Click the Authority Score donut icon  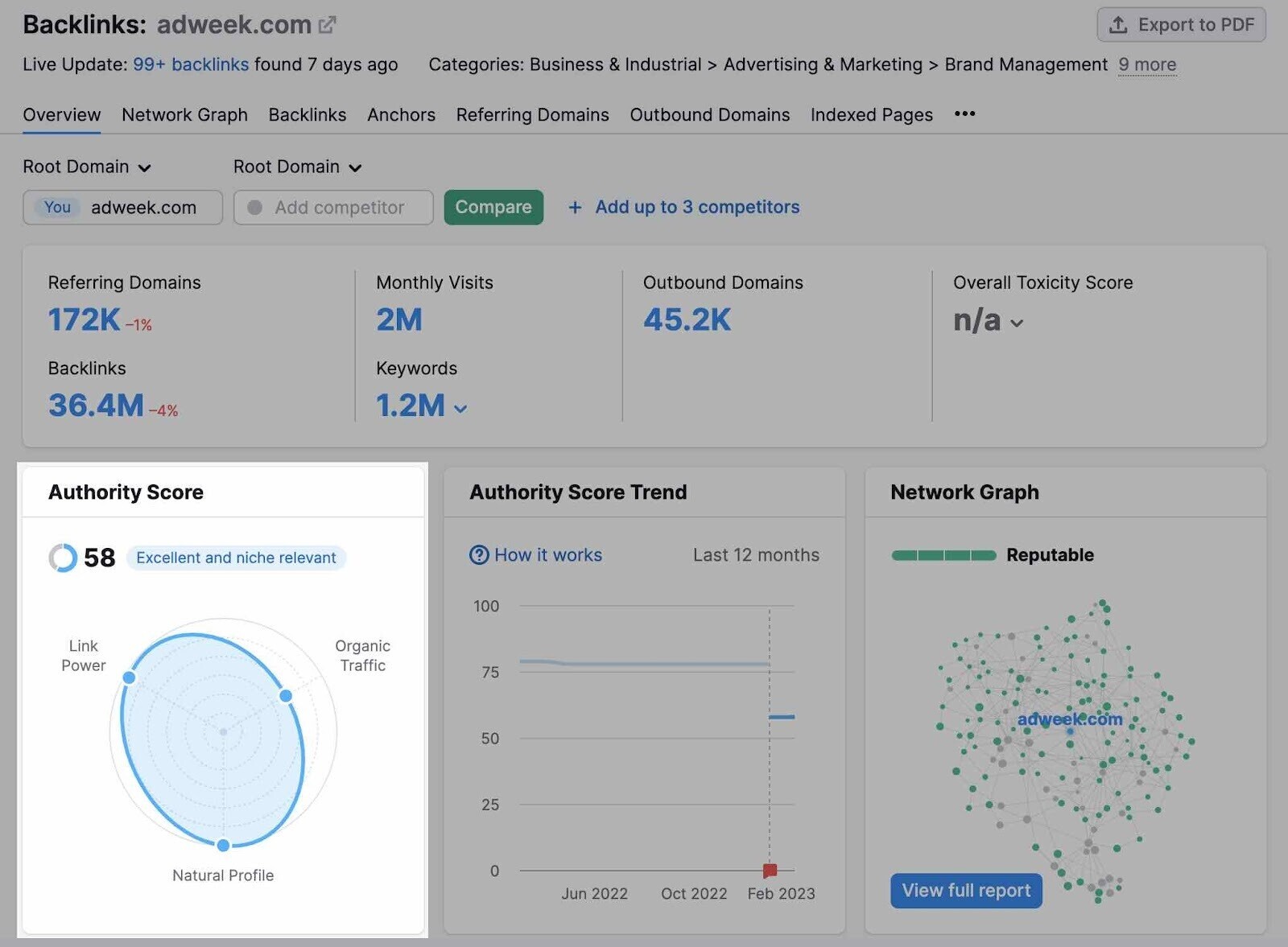point(63,558)
